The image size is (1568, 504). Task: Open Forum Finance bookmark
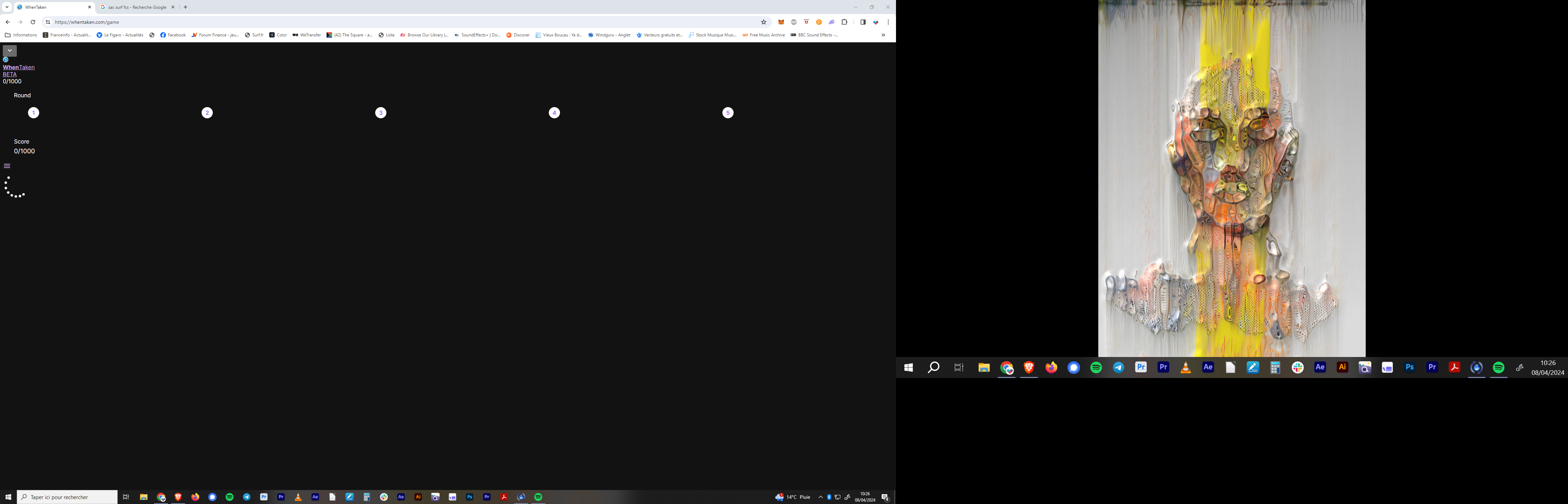click(x=216, y=35)
